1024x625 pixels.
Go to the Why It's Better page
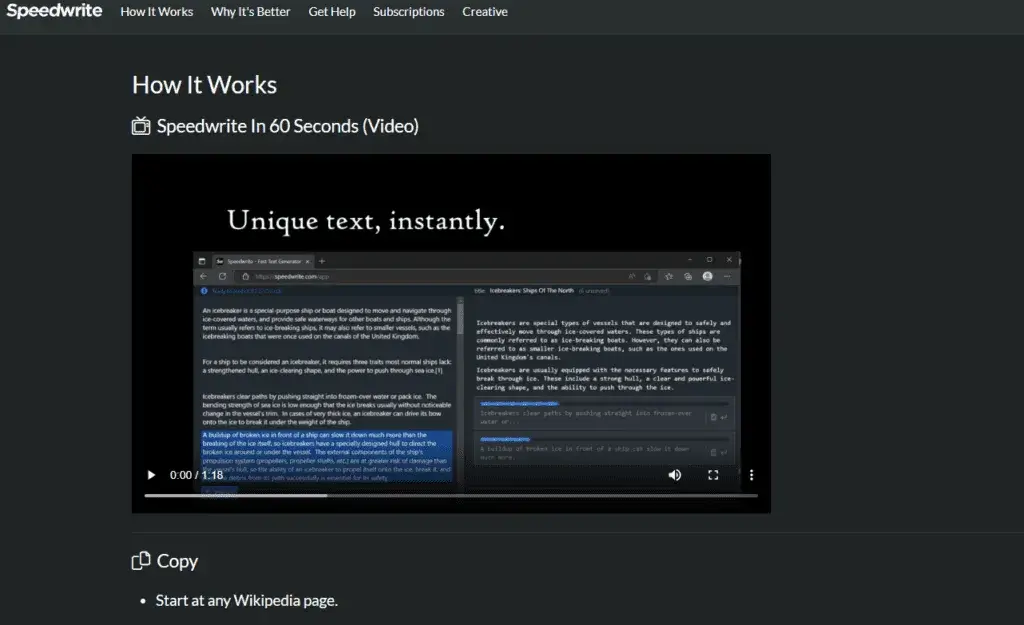[250, 12]
